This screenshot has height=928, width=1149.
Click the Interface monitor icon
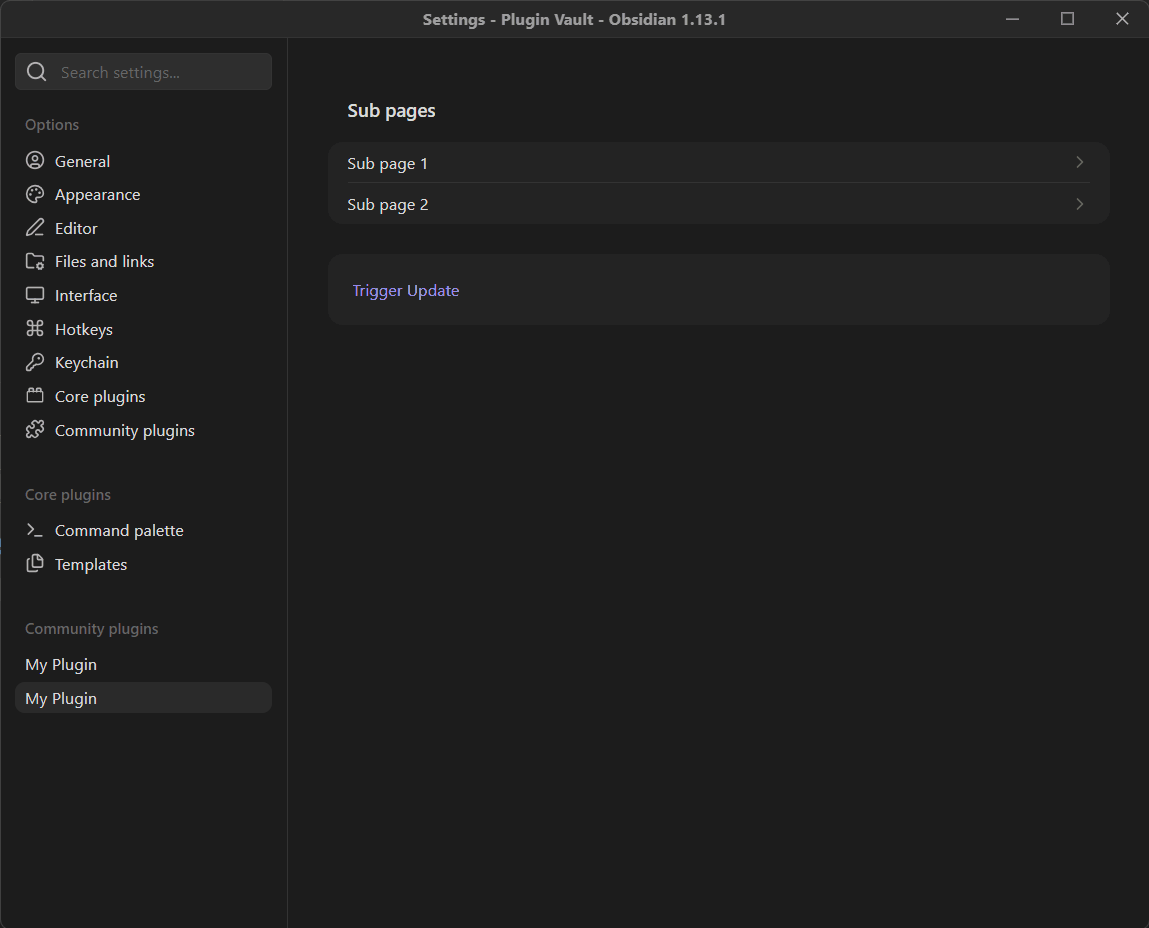pos(34,295)
